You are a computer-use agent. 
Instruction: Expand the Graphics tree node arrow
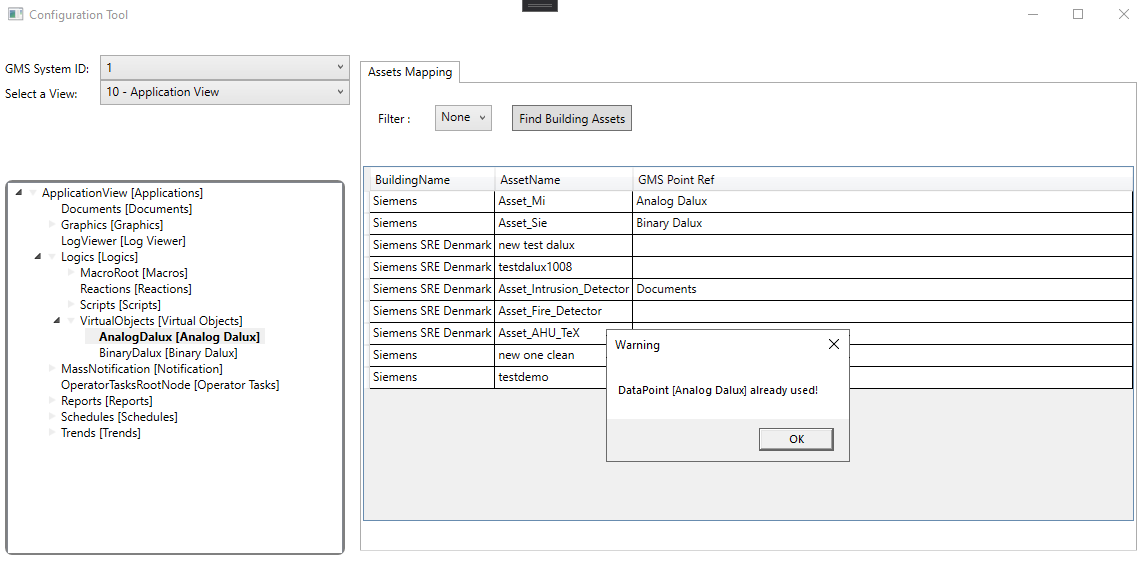pos(52,225)
